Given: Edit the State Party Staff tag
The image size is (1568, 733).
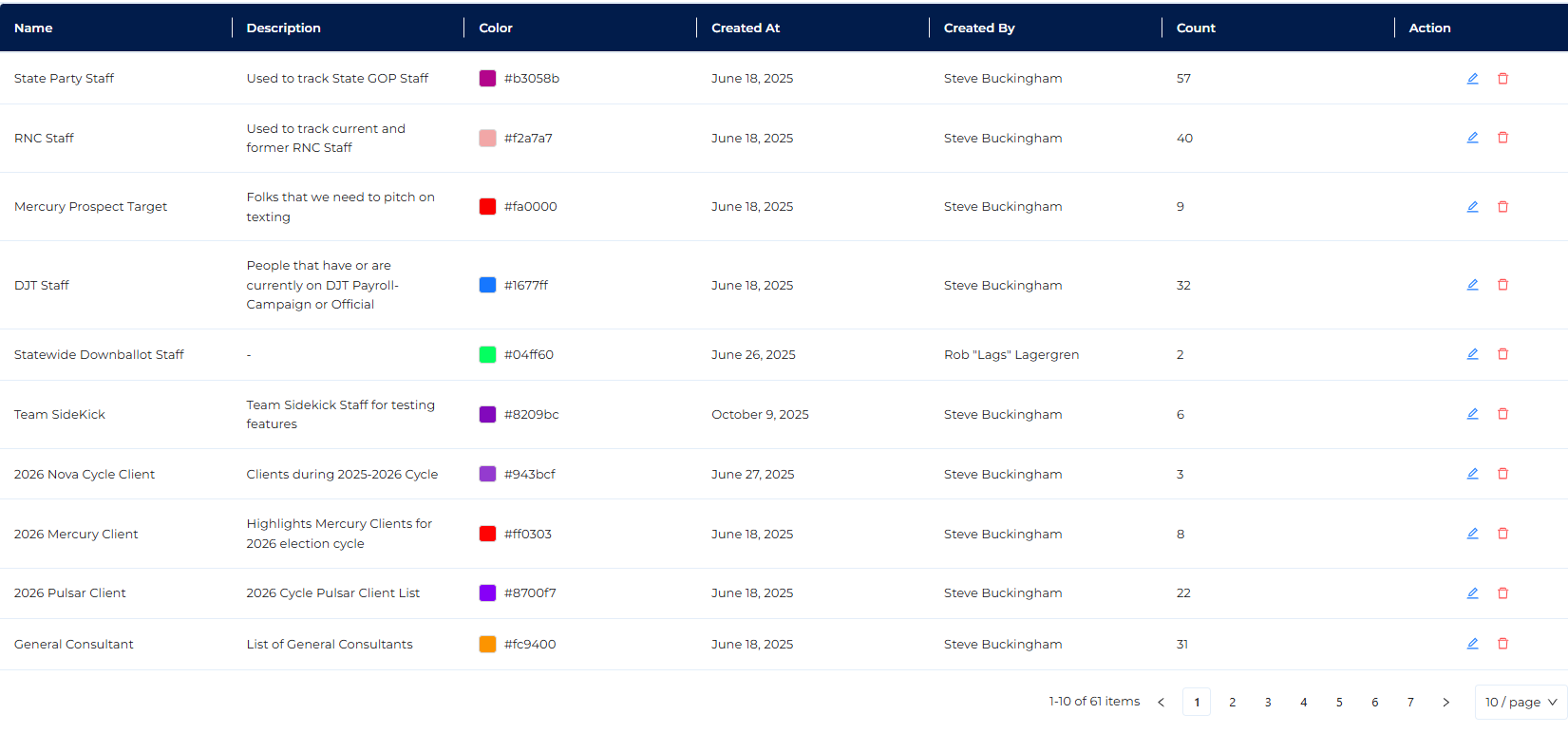Looking at the screenshot, I should (x=1472, y=79).
